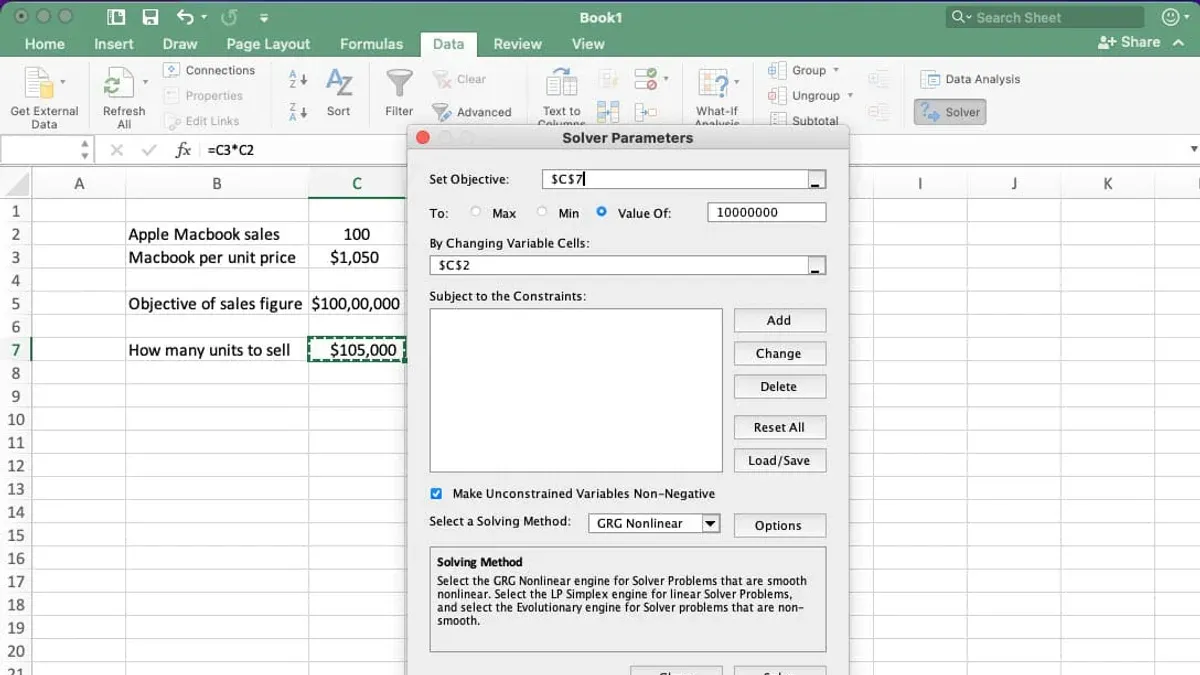This screenshot has width=1200, height=675.
Task: Select column C header
Action: pos(357,184)
